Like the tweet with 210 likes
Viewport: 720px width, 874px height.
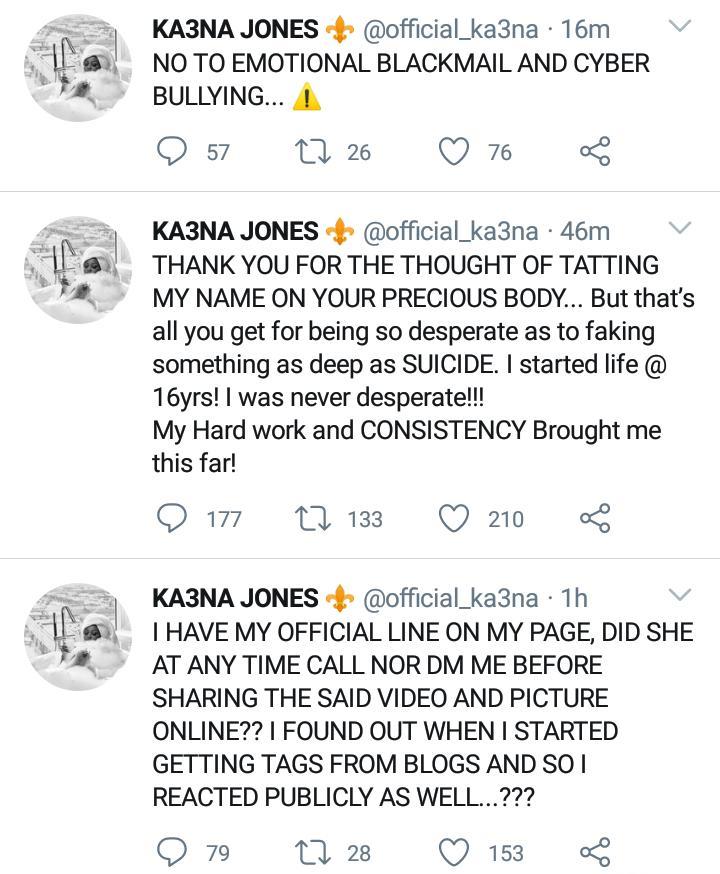pyautogui.click(x=456, y=518)
